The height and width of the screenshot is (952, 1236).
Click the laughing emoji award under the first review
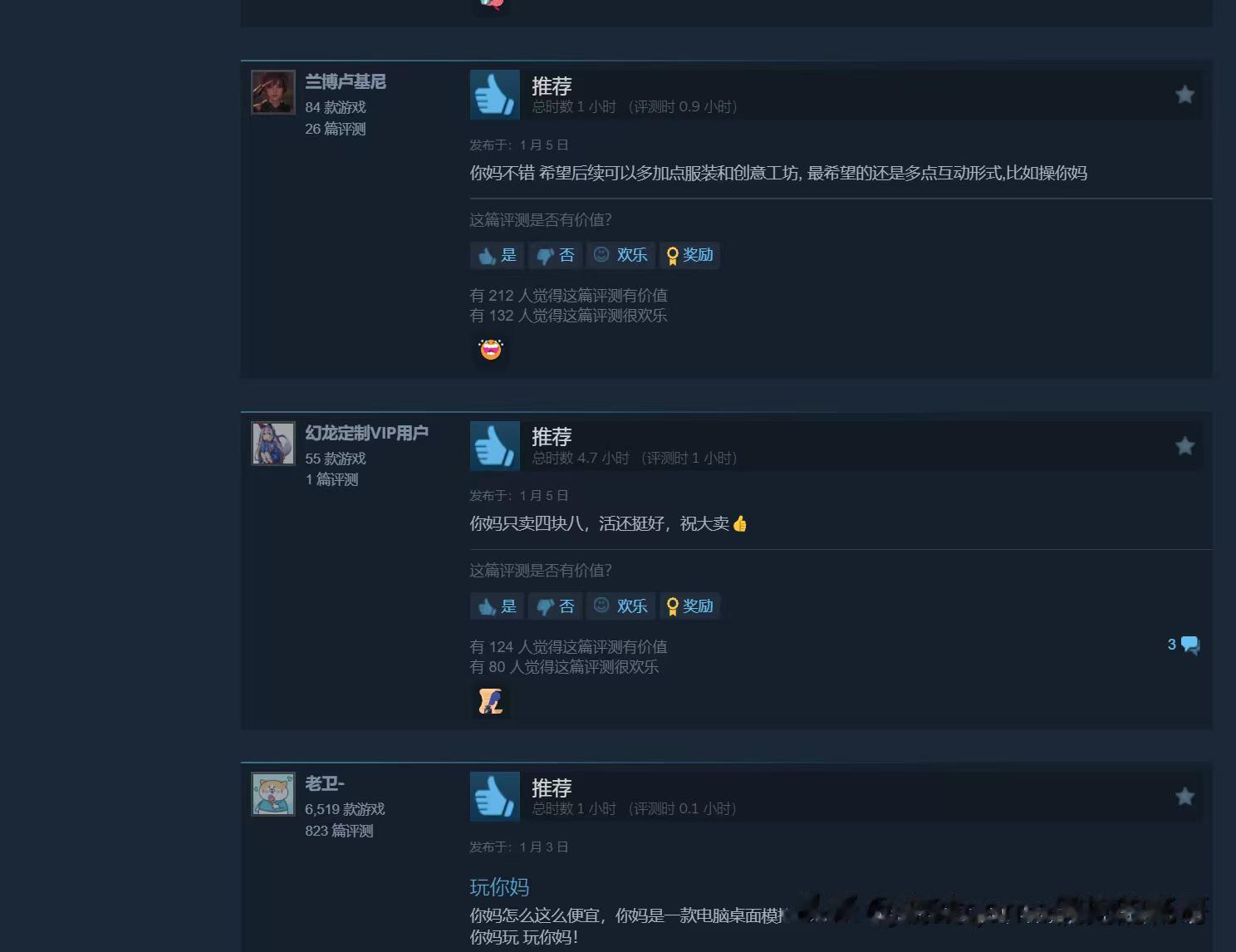[x=491, y=350]
